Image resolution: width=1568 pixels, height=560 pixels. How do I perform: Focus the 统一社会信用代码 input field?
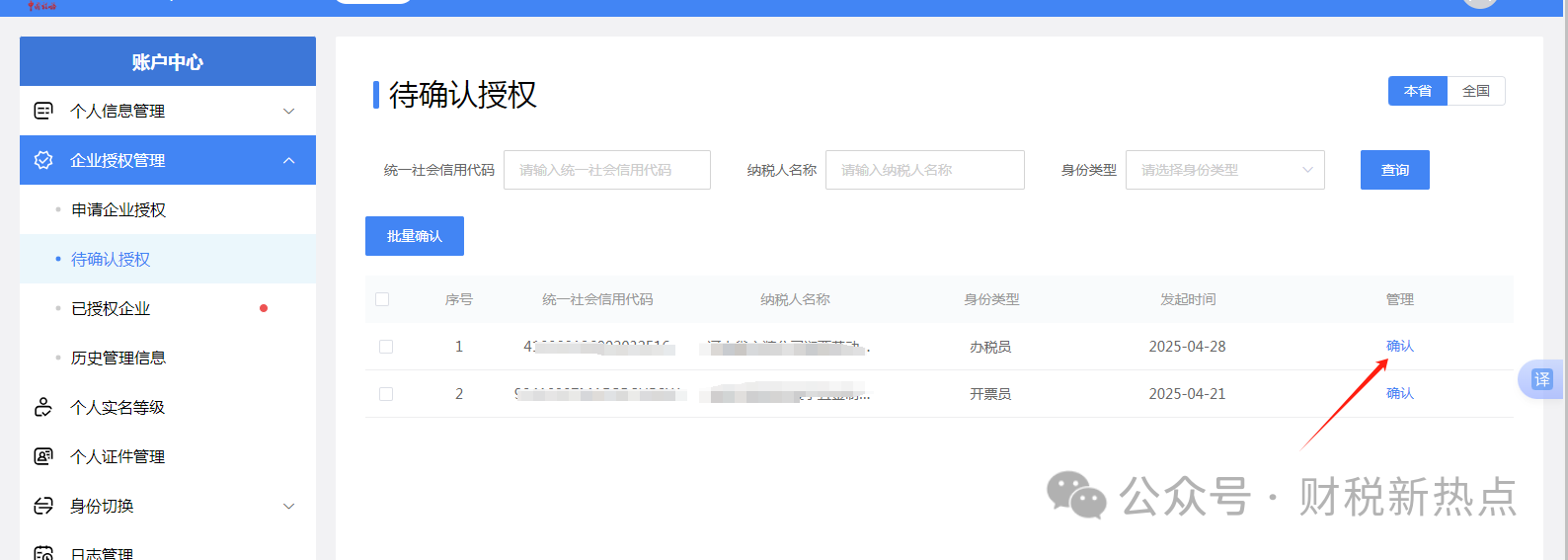click(x=607, y=170)
